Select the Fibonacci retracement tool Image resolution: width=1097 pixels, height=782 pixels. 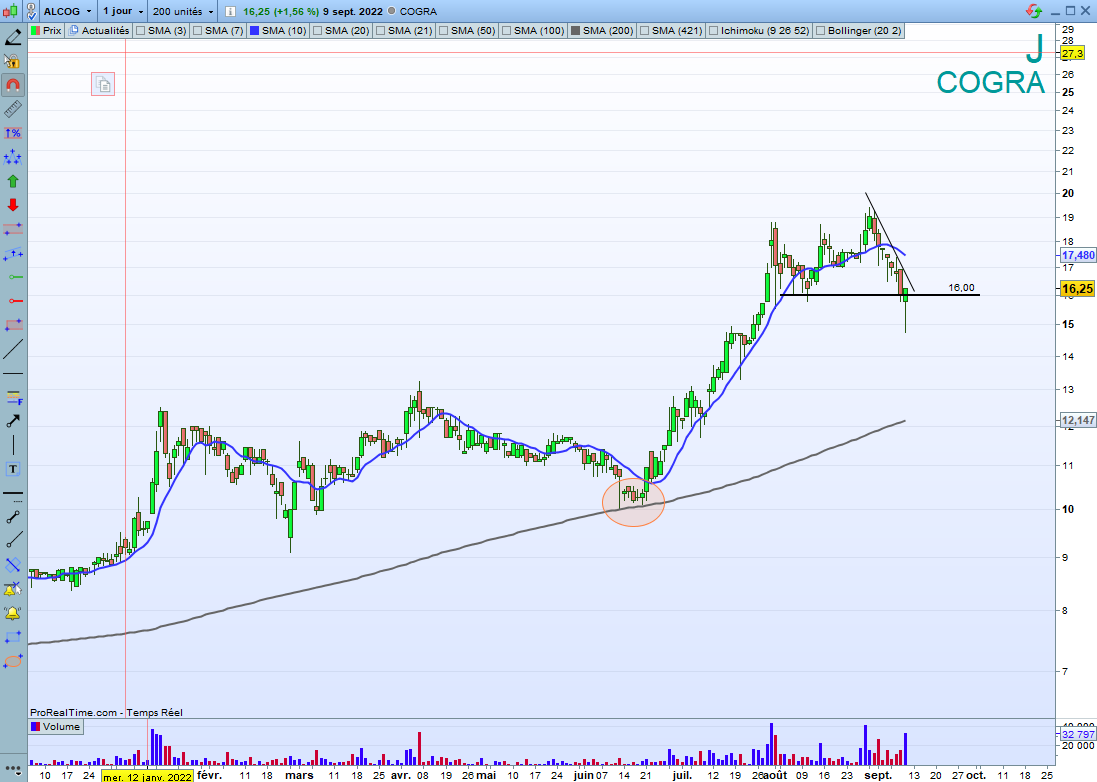(13, 397)
